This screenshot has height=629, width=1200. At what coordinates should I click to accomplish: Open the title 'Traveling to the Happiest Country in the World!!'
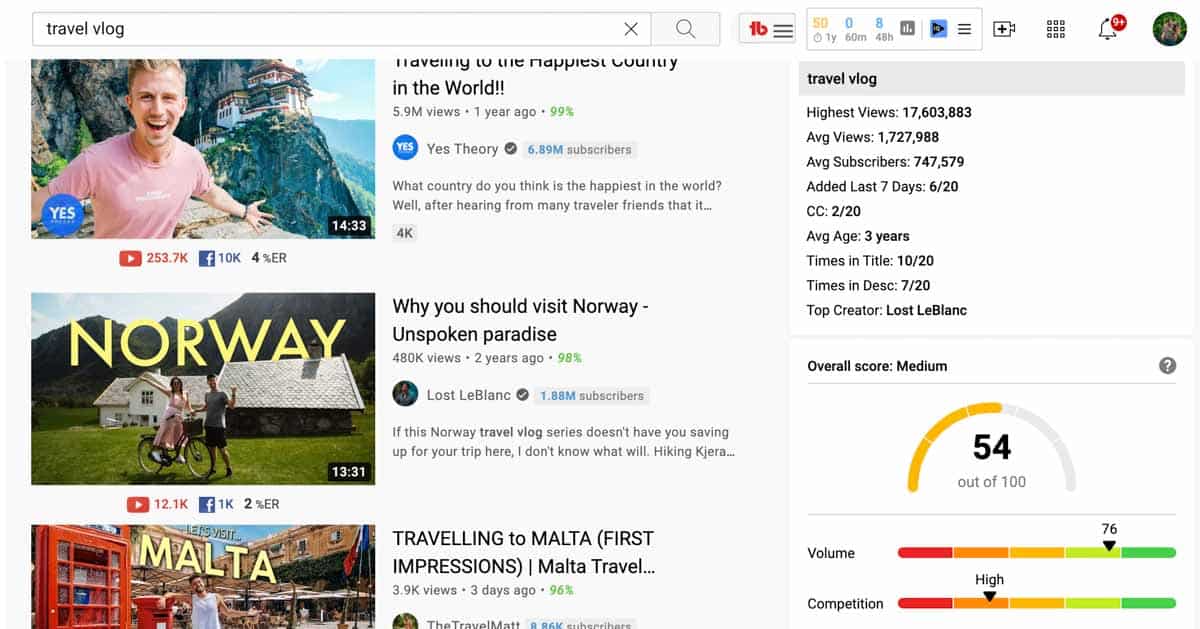click(535, 75)
